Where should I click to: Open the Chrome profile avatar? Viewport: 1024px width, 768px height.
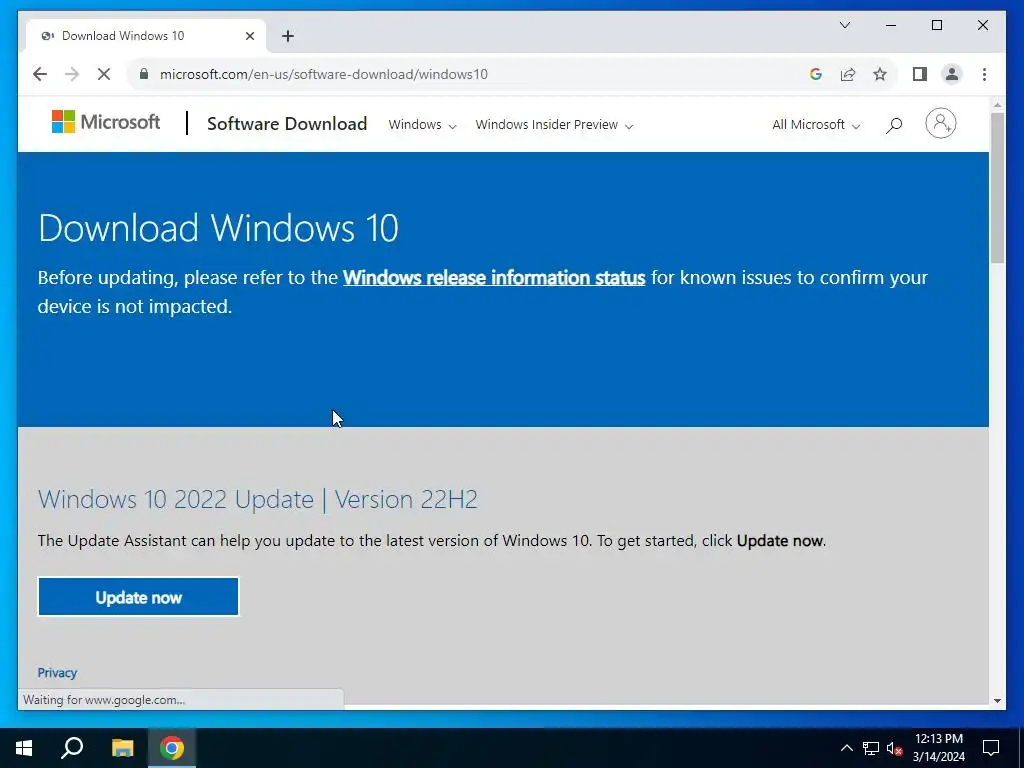[x=952, y=74]
